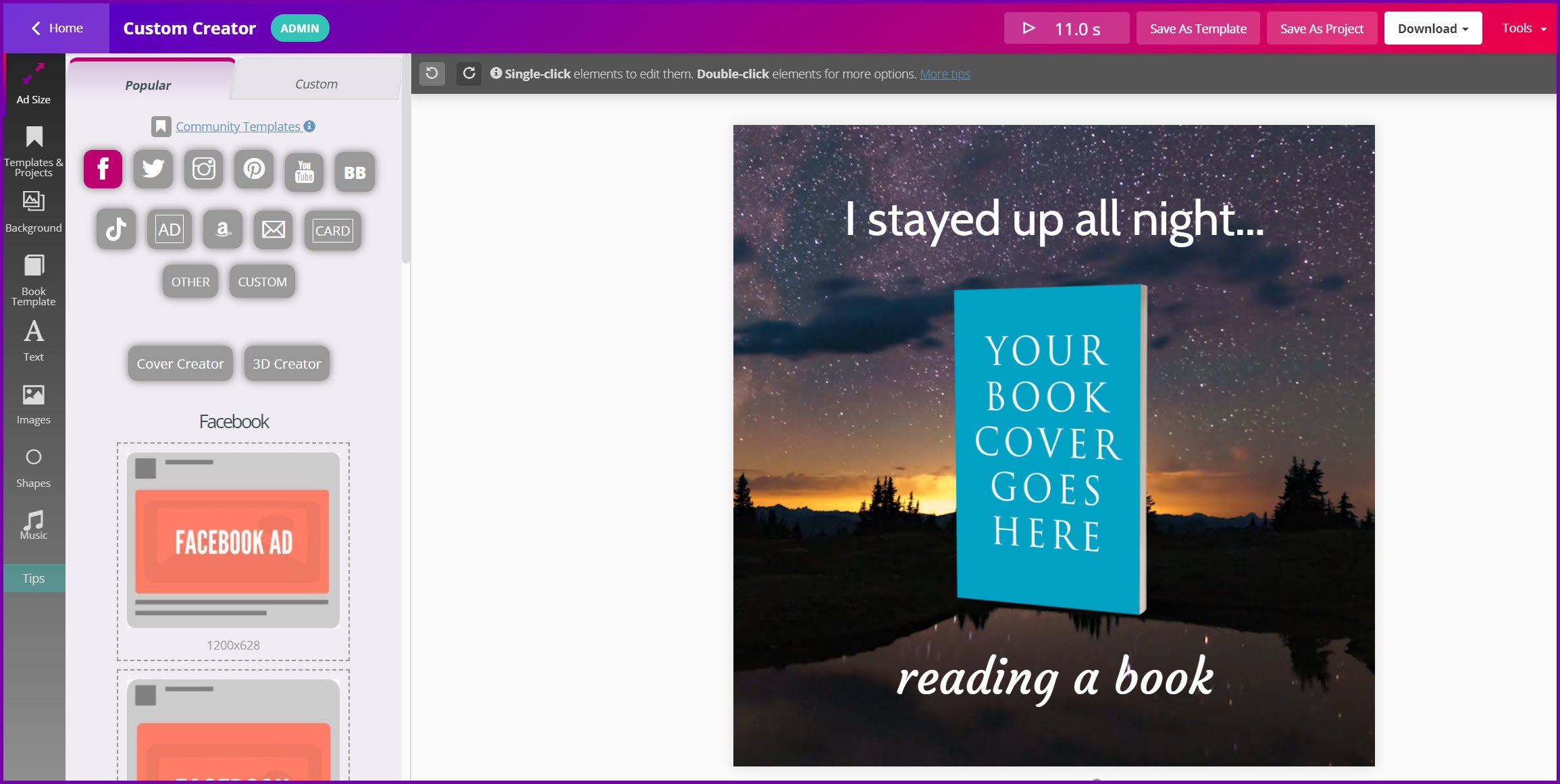
Task: Go back to Home
Action: [57, 28]
